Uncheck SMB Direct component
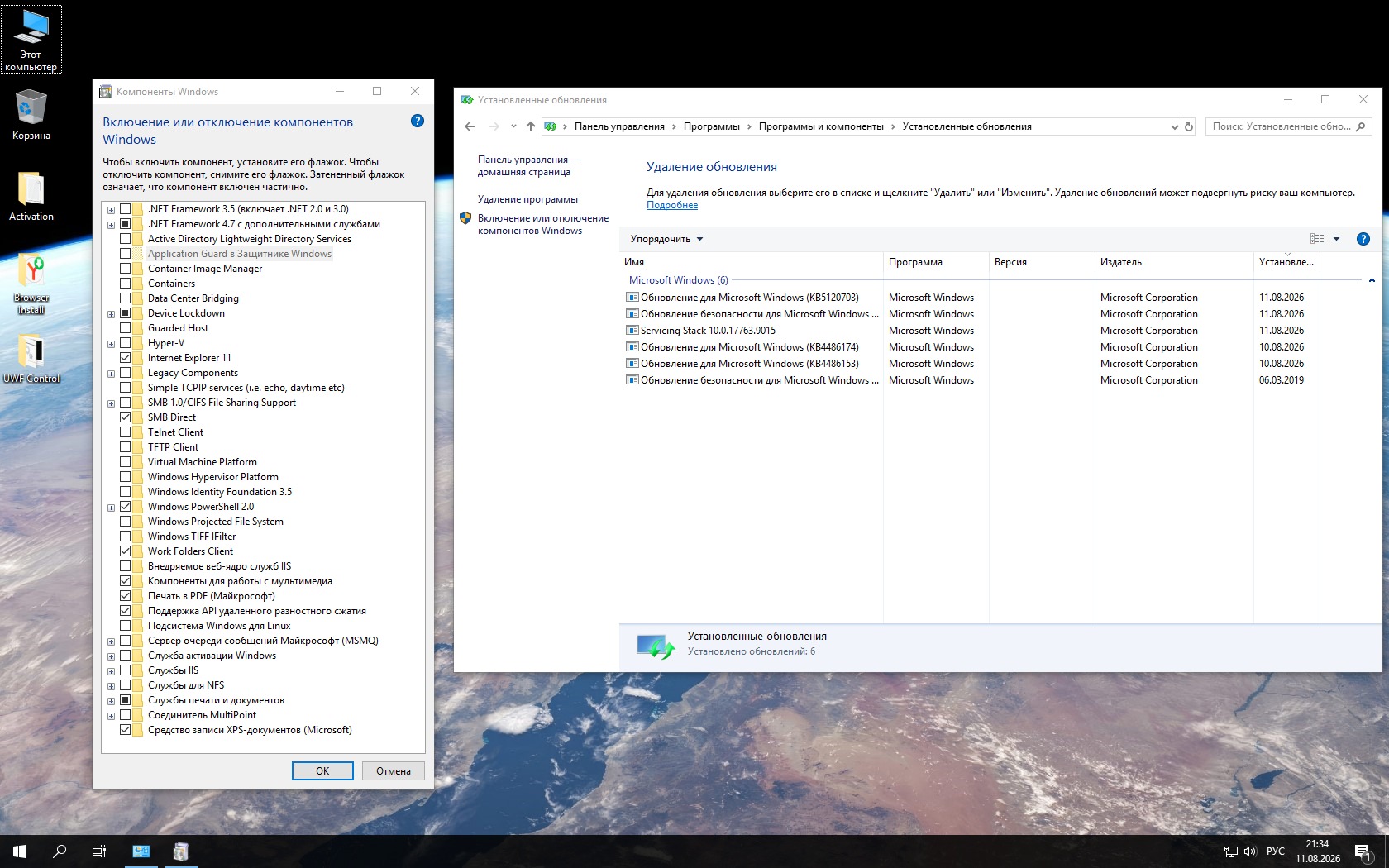This screenshot has width=1389, height=868. (x=126, y=417)
